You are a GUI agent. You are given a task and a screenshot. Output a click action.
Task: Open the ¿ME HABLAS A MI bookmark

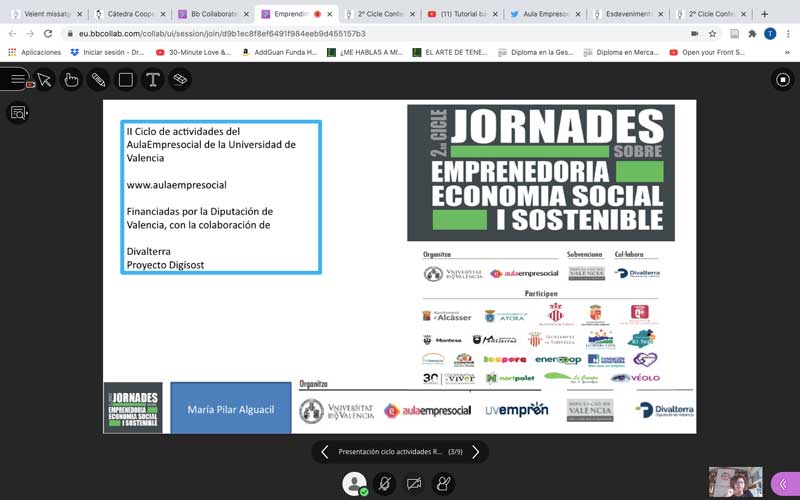pos(365,52)
